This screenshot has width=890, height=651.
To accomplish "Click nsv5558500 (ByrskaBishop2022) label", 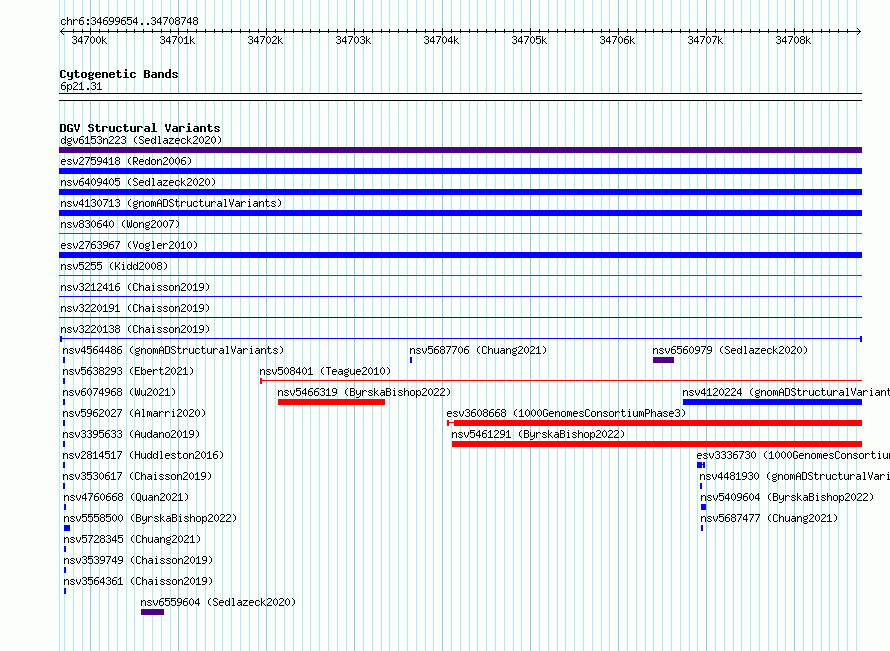I will coord(150,518).
